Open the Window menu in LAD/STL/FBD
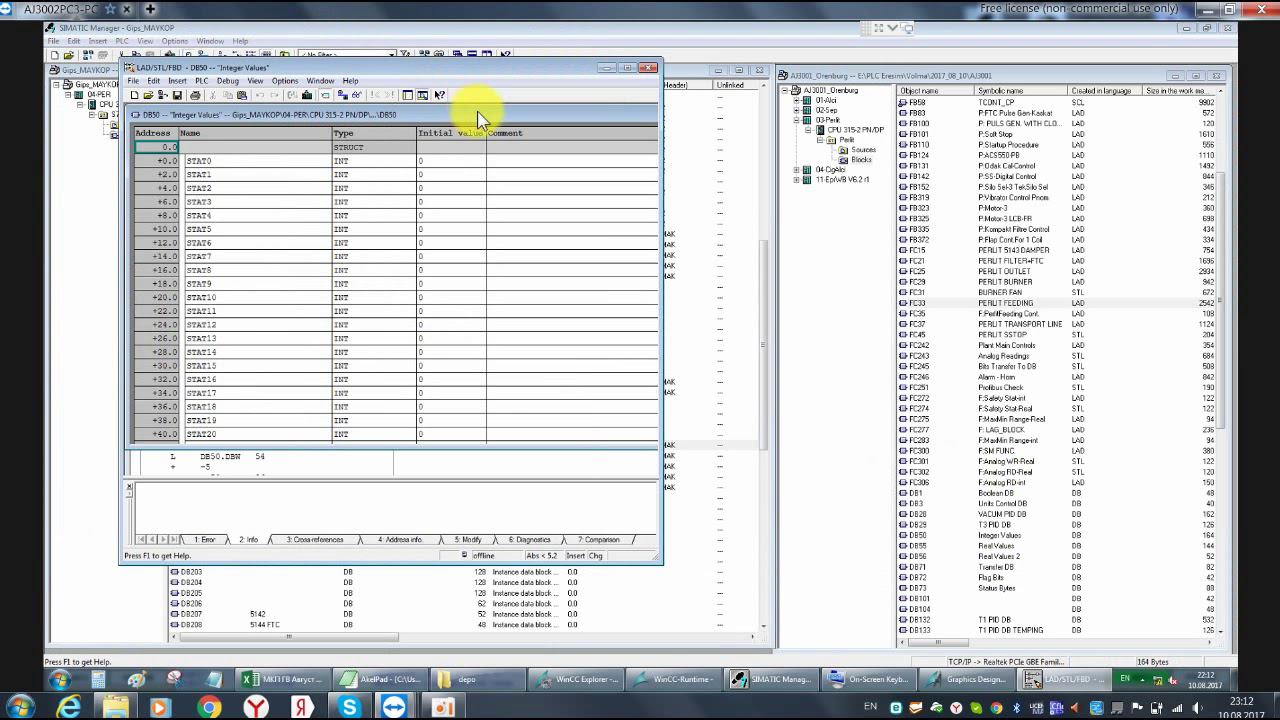Screen dimensions: 1280x720 [320, 81]
